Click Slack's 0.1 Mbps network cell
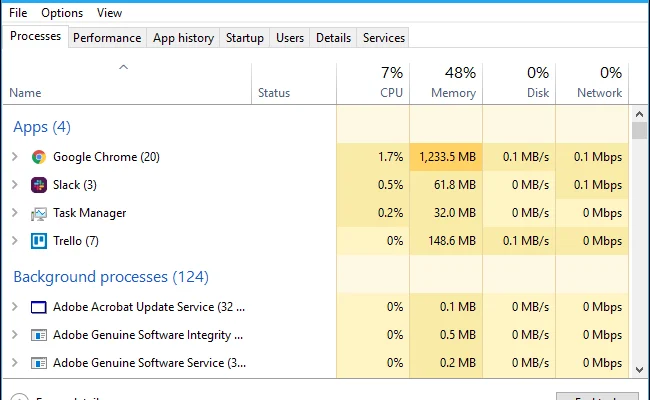The width and height of the screenshot is (650, 400). pos(592,184)
